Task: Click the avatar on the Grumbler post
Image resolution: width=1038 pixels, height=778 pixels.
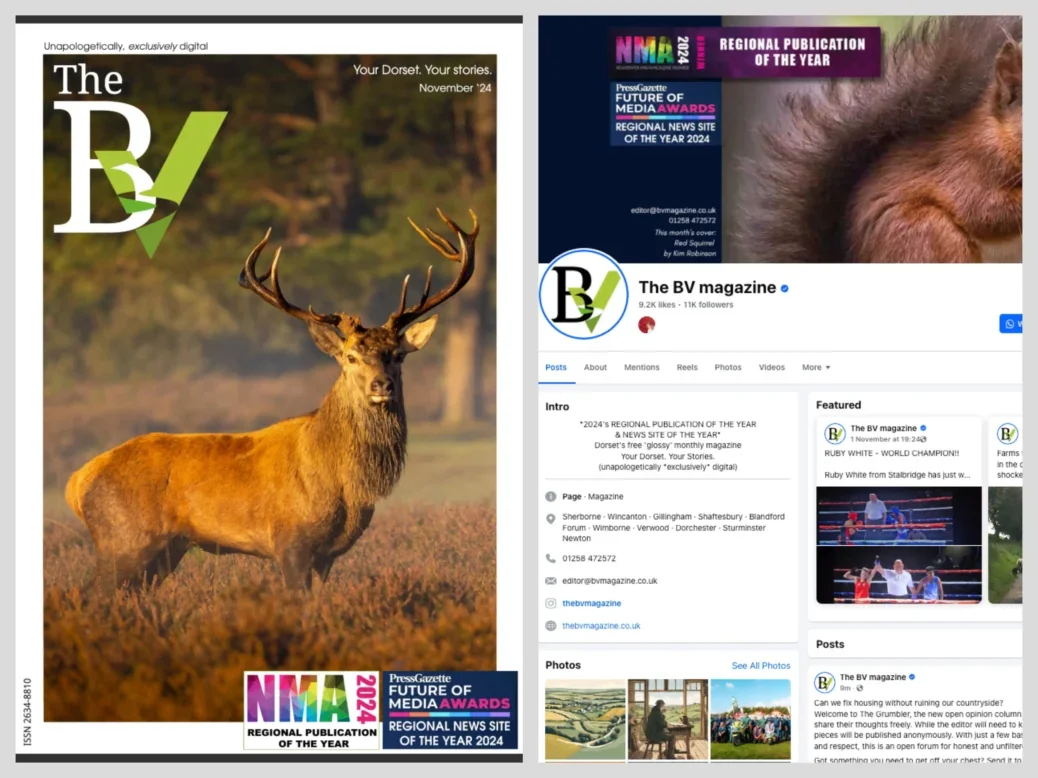Action: pos(824,682)
